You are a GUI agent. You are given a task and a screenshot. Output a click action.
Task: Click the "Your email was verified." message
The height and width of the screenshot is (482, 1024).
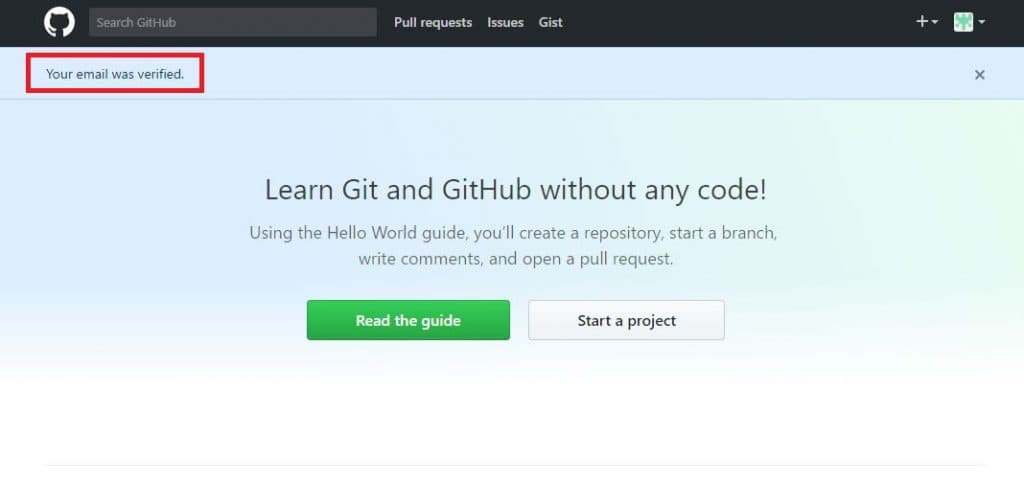[x=115, y=75]
